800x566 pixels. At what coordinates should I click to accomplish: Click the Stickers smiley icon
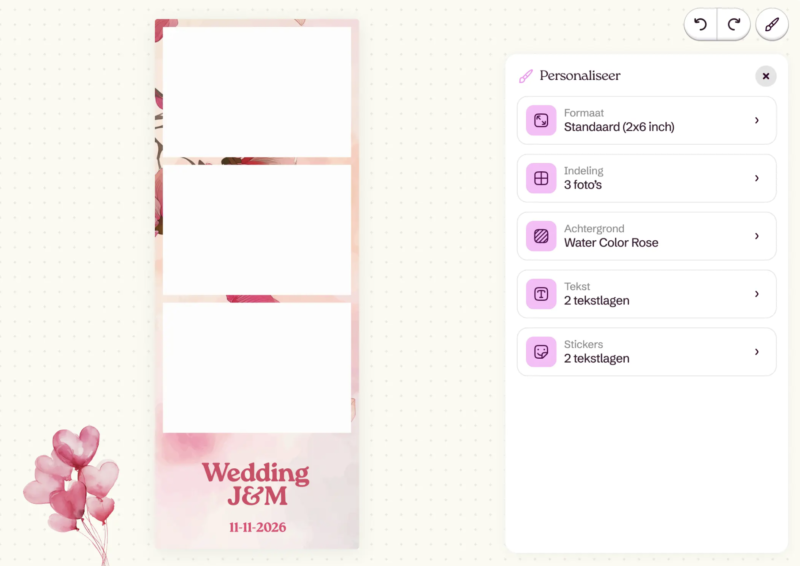pyautogui.click(x=541, y=352)
